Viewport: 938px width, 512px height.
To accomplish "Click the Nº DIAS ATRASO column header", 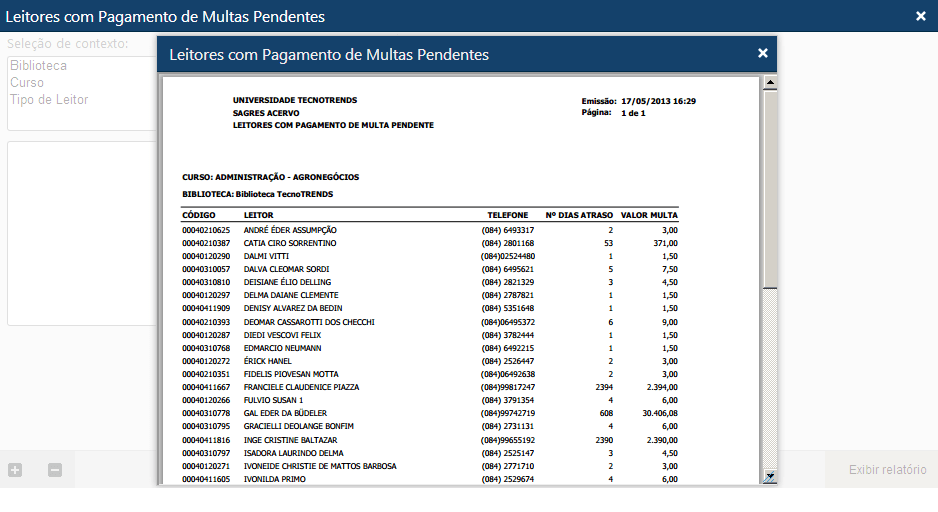I will pyautogui.click(x=579, y=215).
